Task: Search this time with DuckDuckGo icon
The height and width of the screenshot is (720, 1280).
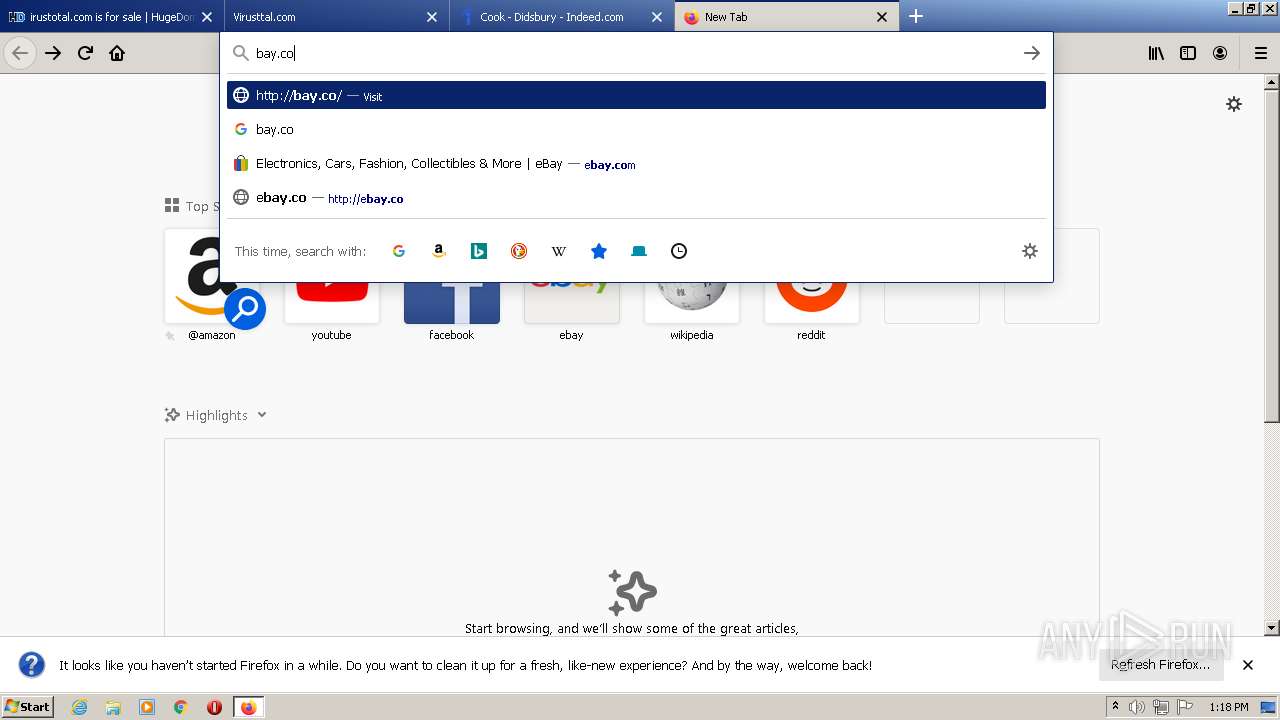Action: pos(519,251)
